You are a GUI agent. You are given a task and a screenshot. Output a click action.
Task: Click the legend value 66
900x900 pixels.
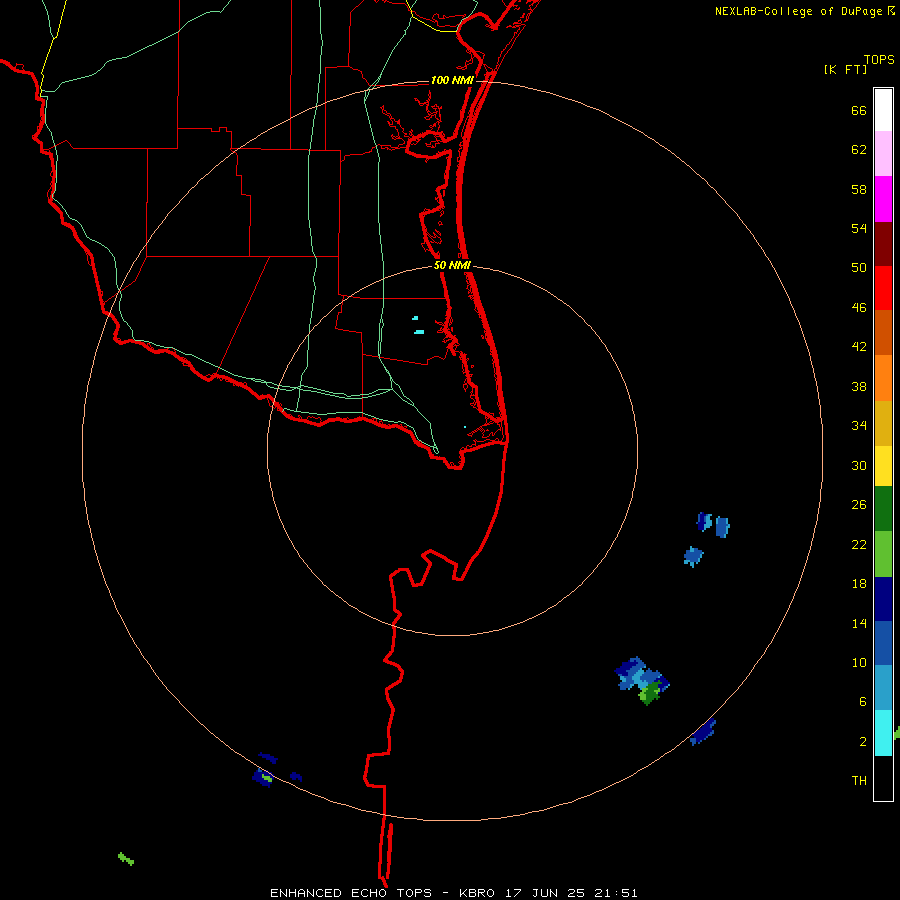(859, 110)
